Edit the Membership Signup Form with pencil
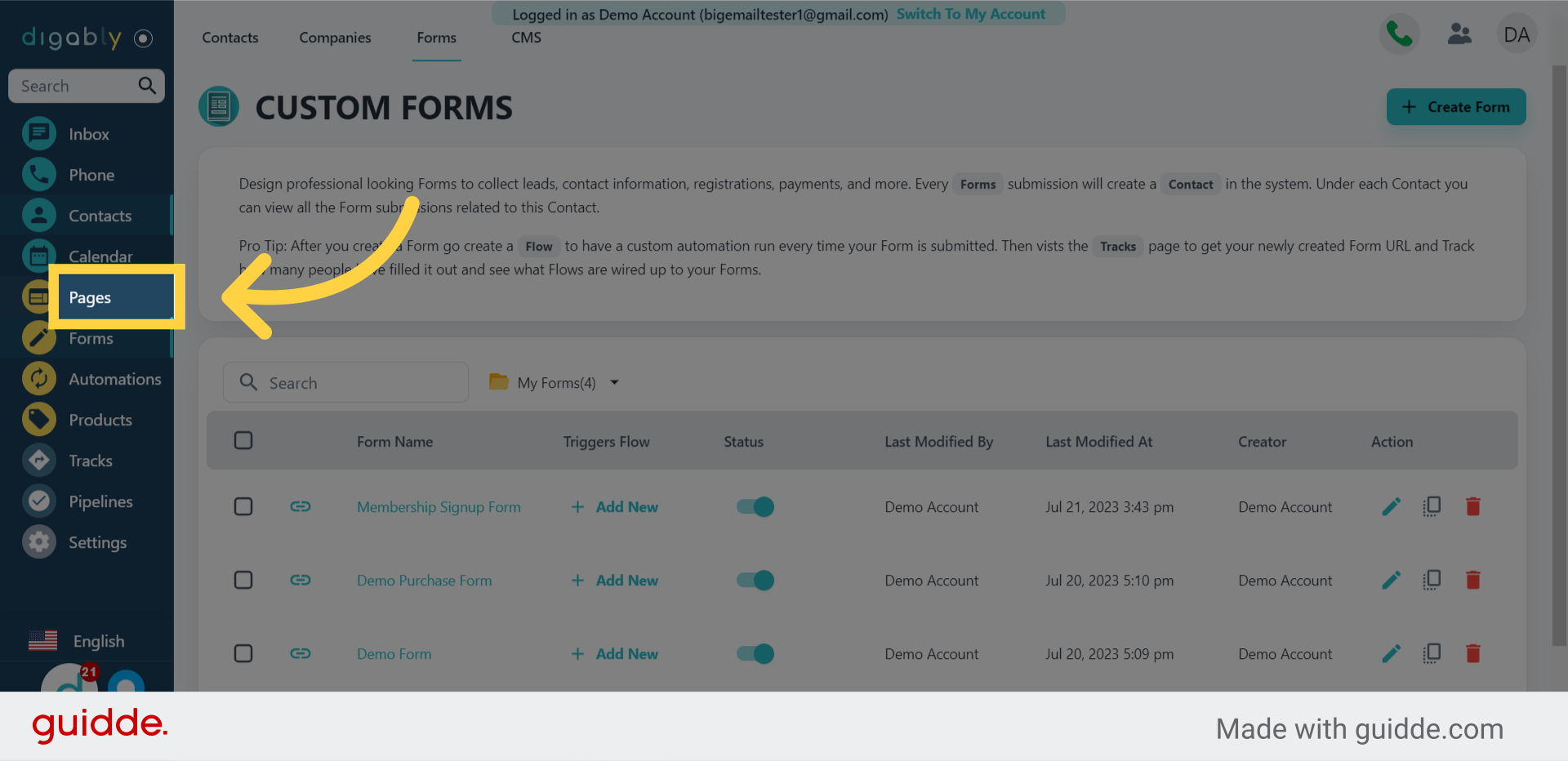This screenshot has height=761, width=1568. [x=1391, y=507]
